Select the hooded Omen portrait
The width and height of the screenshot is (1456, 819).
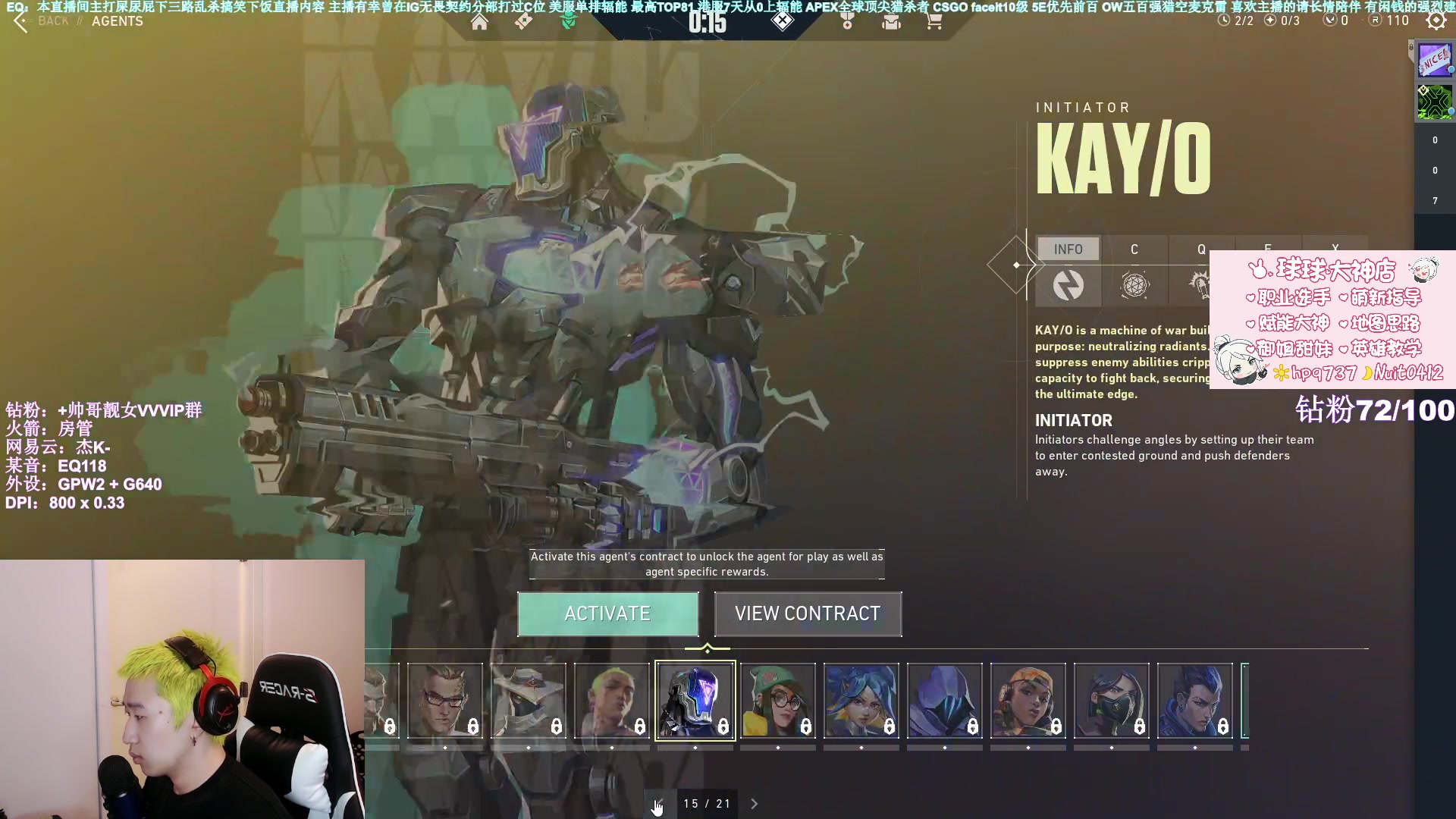[x=945, y=701]
